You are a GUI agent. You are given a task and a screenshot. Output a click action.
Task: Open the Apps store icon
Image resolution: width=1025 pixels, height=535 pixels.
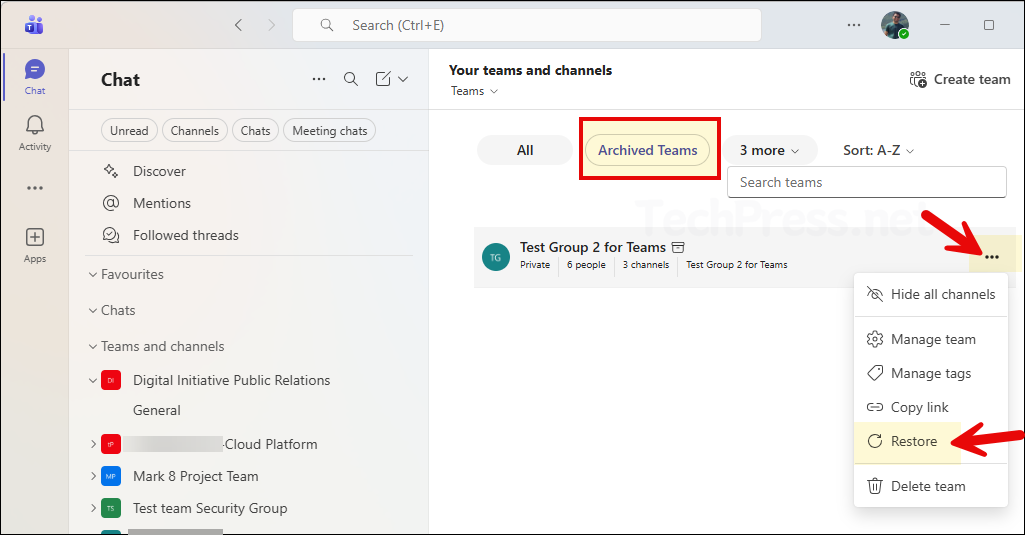click(x=35, y=245)
